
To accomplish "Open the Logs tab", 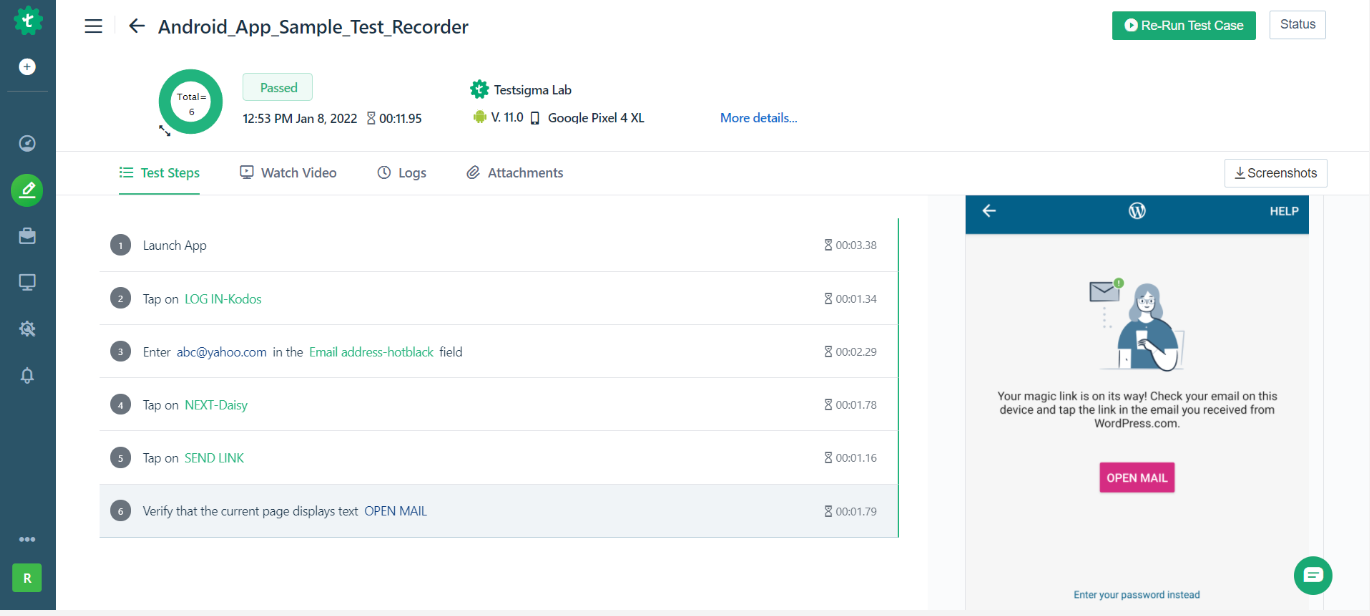I will coord(402,173).
